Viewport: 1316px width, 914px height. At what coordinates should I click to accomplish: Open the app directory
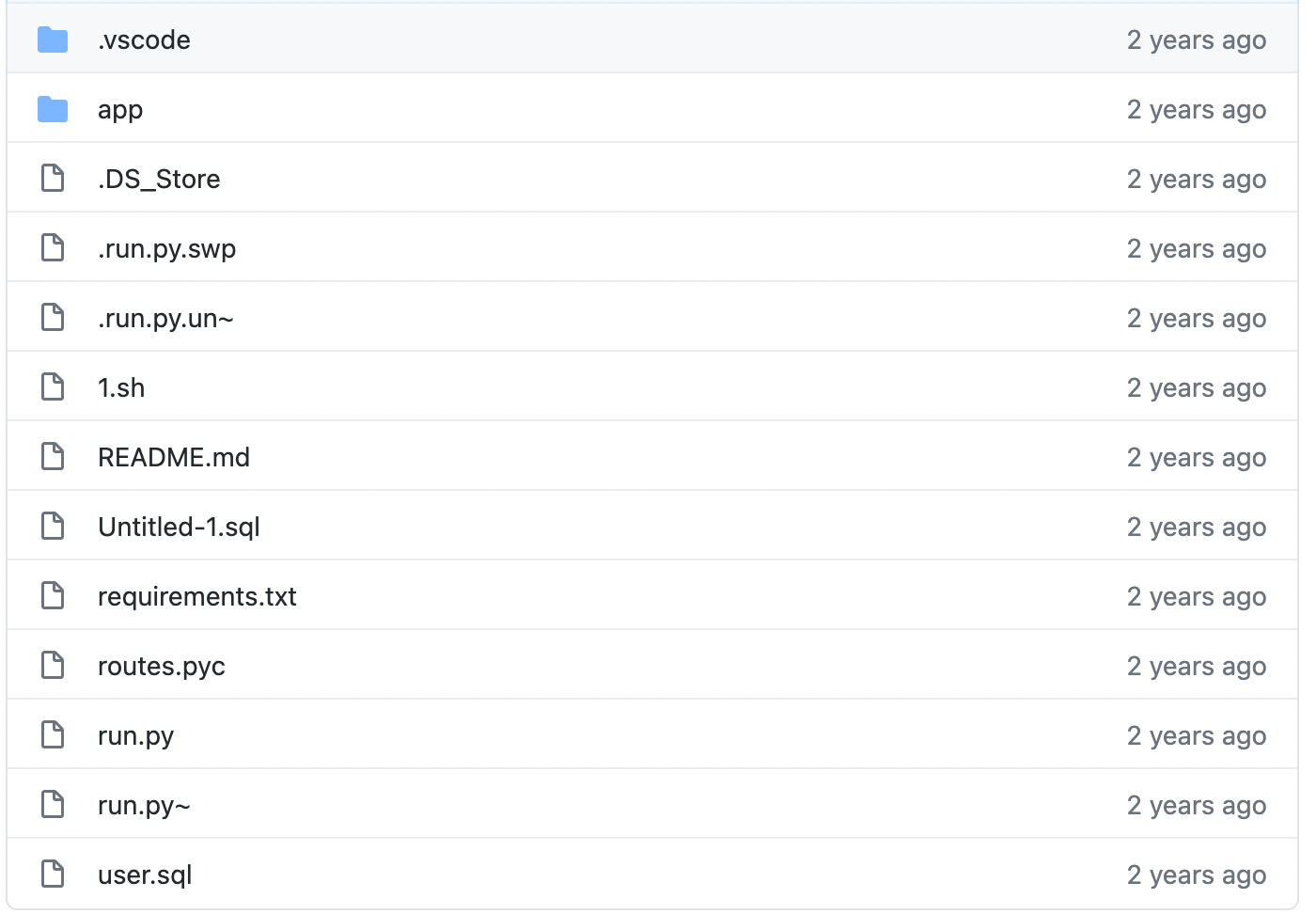(120, 109)
